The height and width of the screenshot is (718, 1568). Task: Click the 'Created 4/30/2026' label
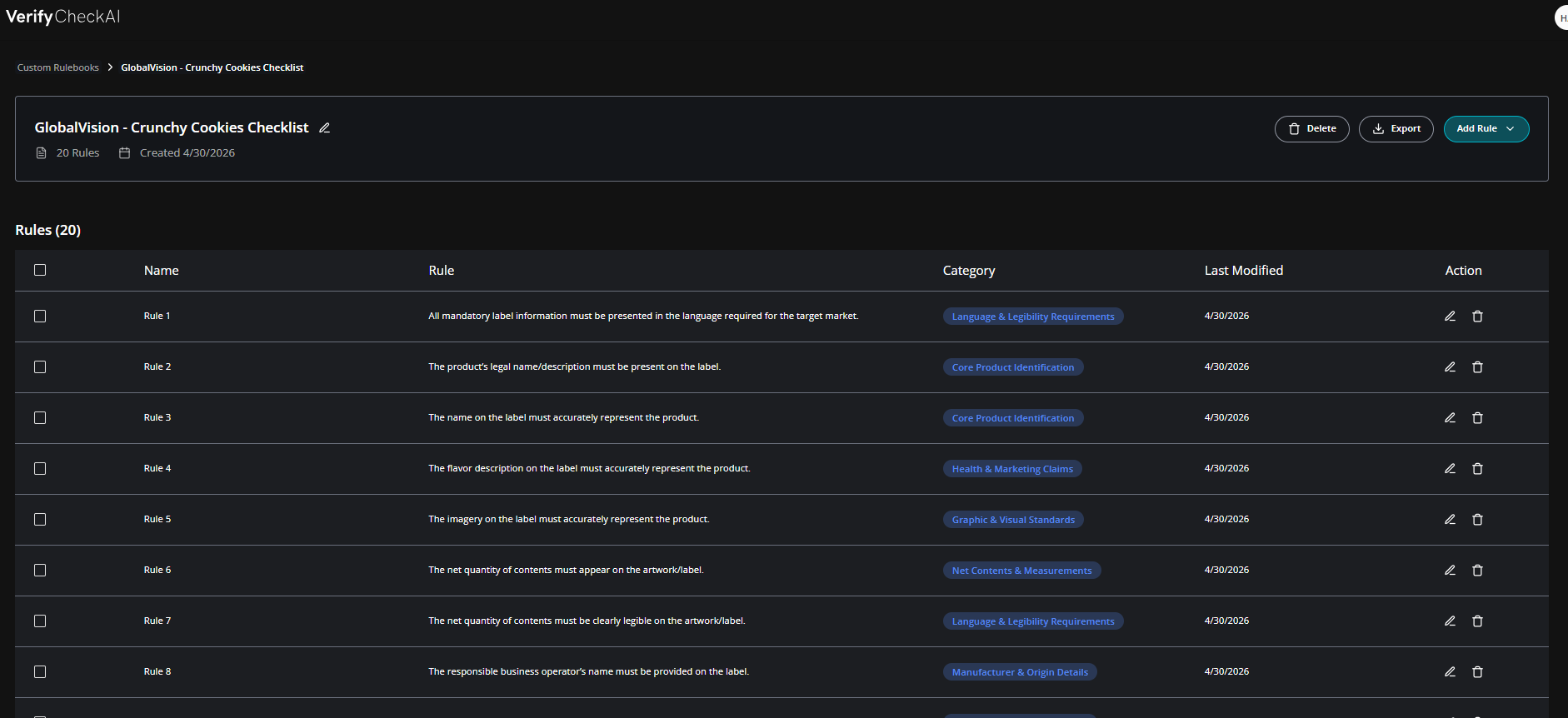pos(187,153)
